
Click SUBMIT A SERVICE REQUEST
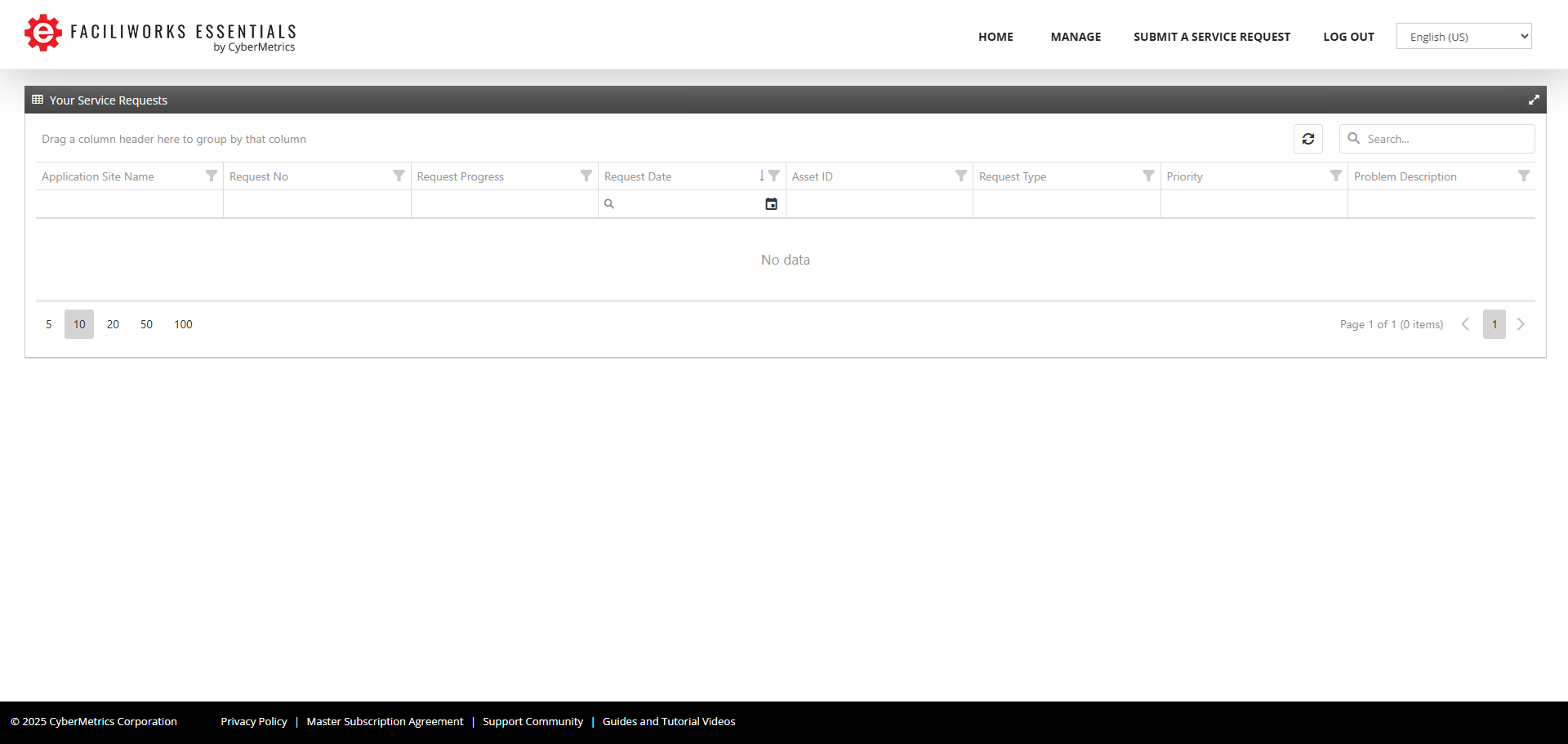point(1212,37)
